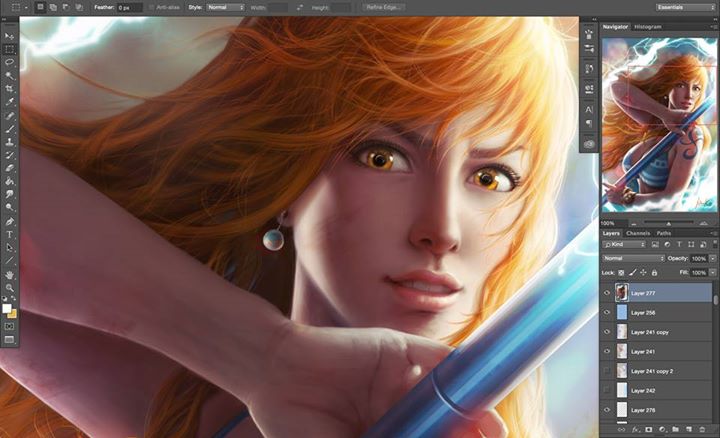Select the Move tool
The image size is (720, 438).
(x=10, y=35)
